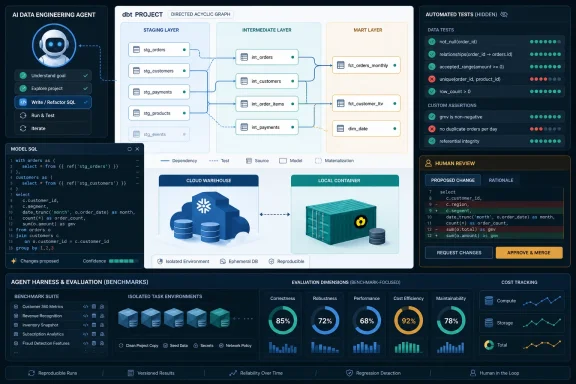This screenshot has width=576, height=384.
Task: Click the green shipping container illustration
Action: pos(342,222)
